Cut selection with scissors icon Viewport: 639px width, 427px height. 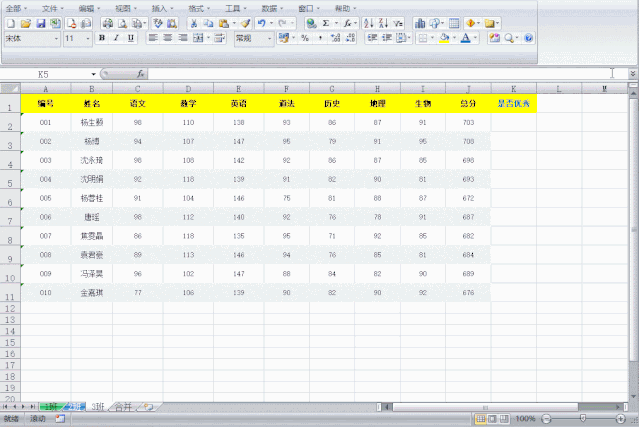pyautogui.click(x=194, y=24)
